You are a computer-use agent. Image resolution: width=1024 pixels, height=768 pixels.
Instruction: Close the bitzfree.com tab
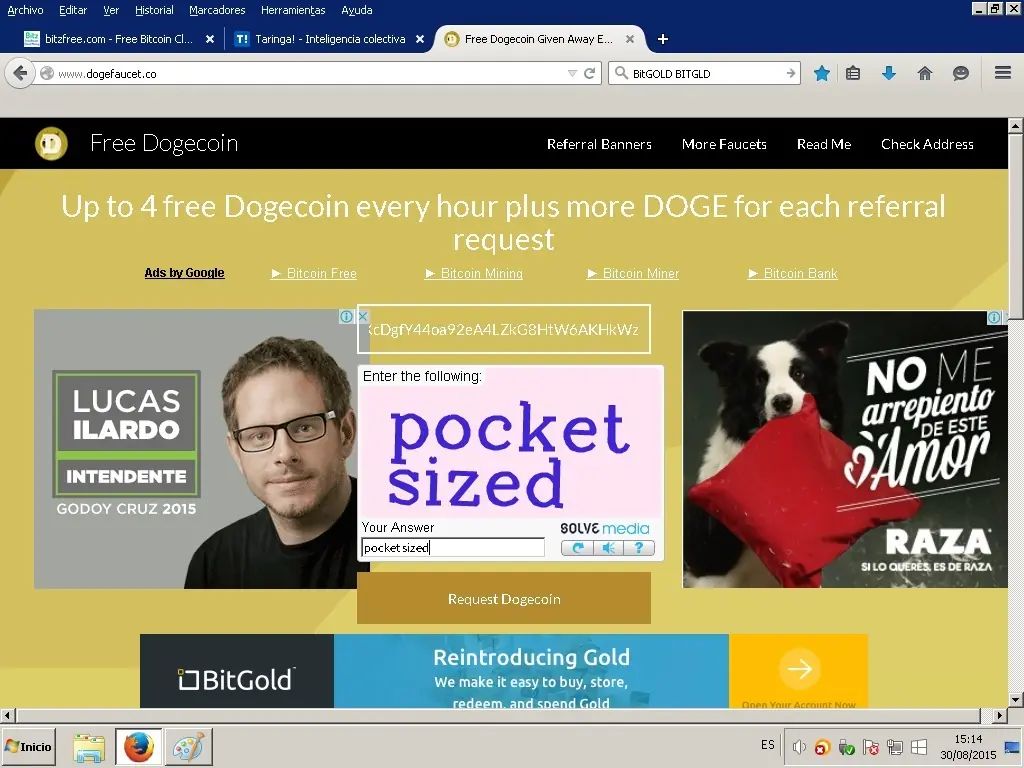pyautogui.click(x=210, y=39)
